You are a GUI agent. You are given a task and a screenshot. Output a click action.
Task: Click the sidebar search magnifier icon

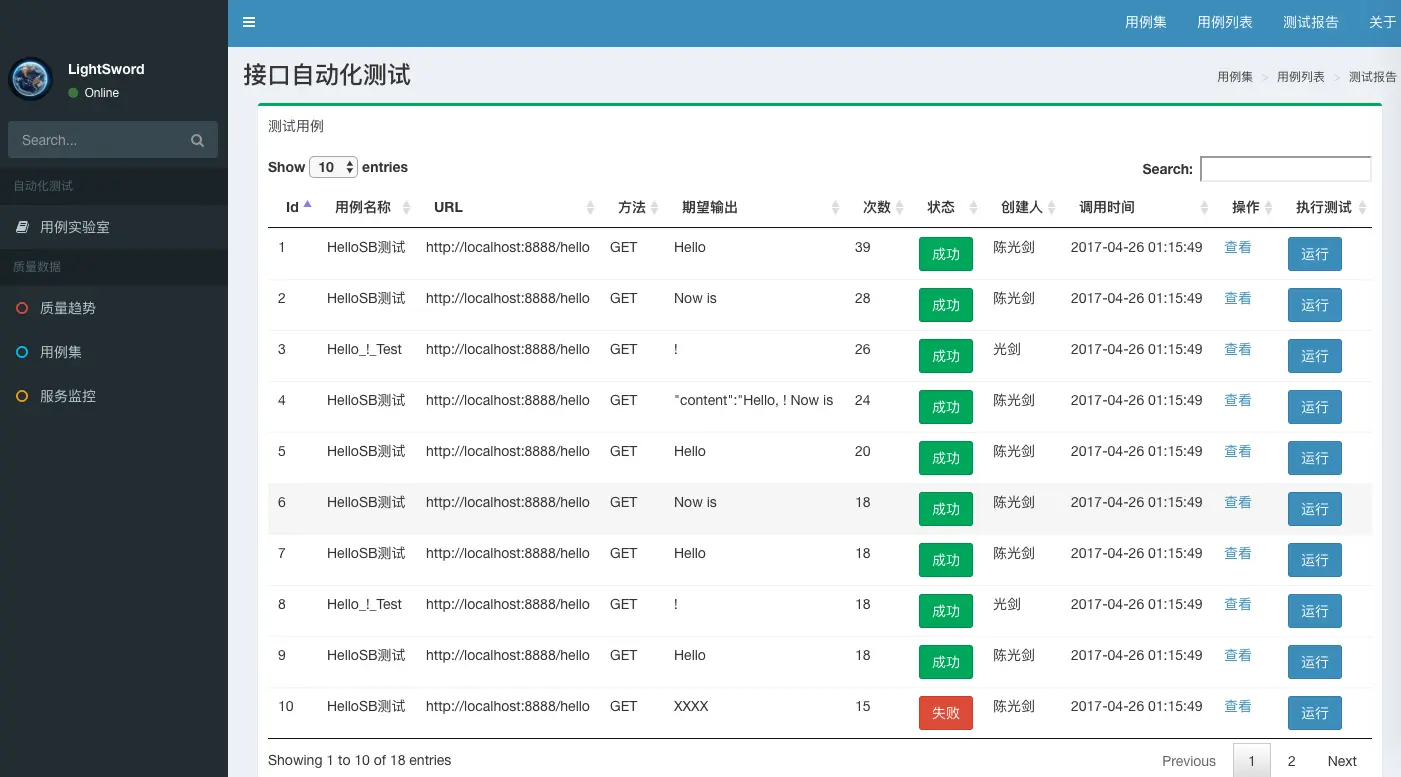197,141
